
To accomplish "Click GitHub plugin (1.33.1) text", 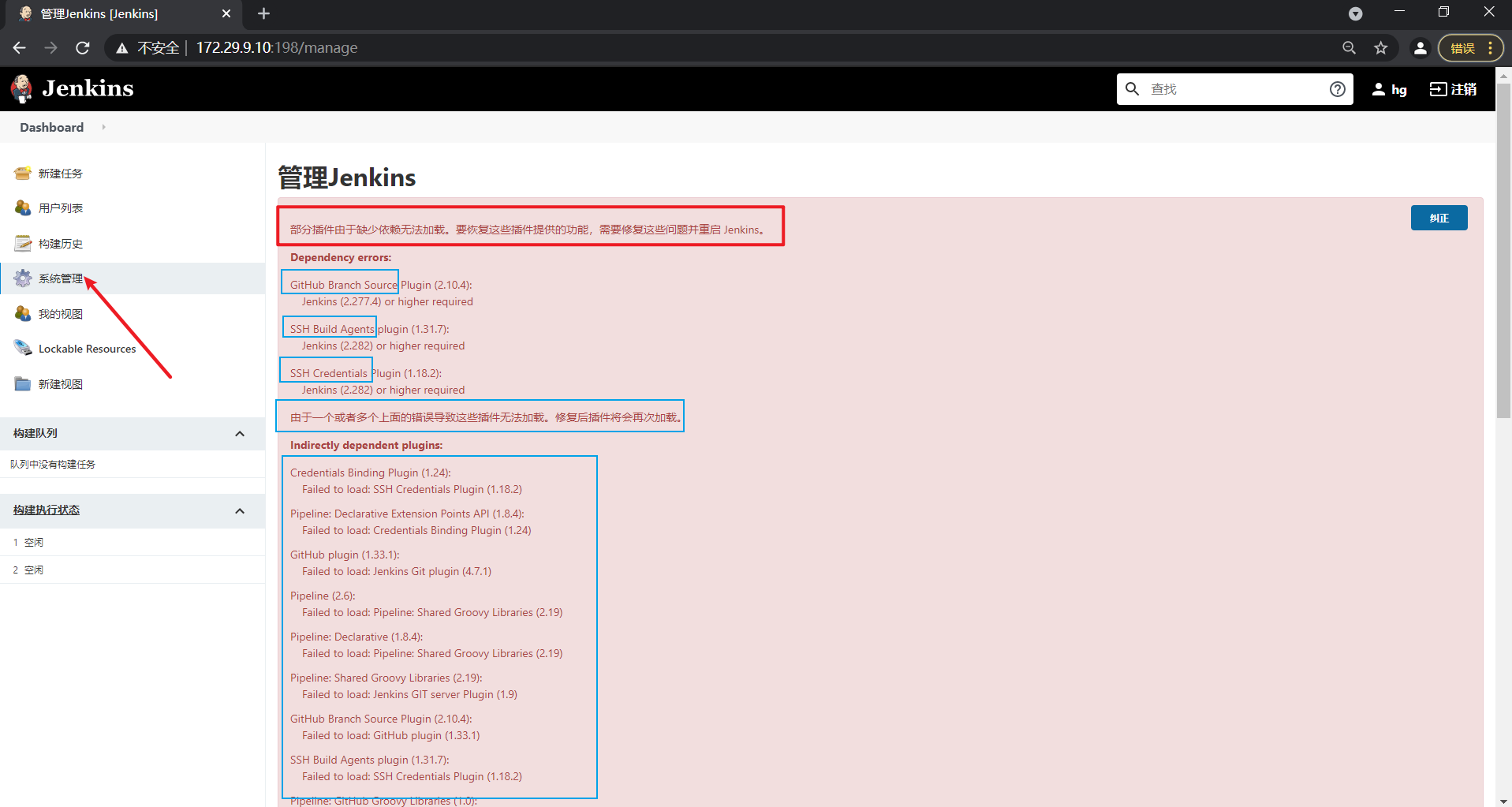I will pos(345,555).
